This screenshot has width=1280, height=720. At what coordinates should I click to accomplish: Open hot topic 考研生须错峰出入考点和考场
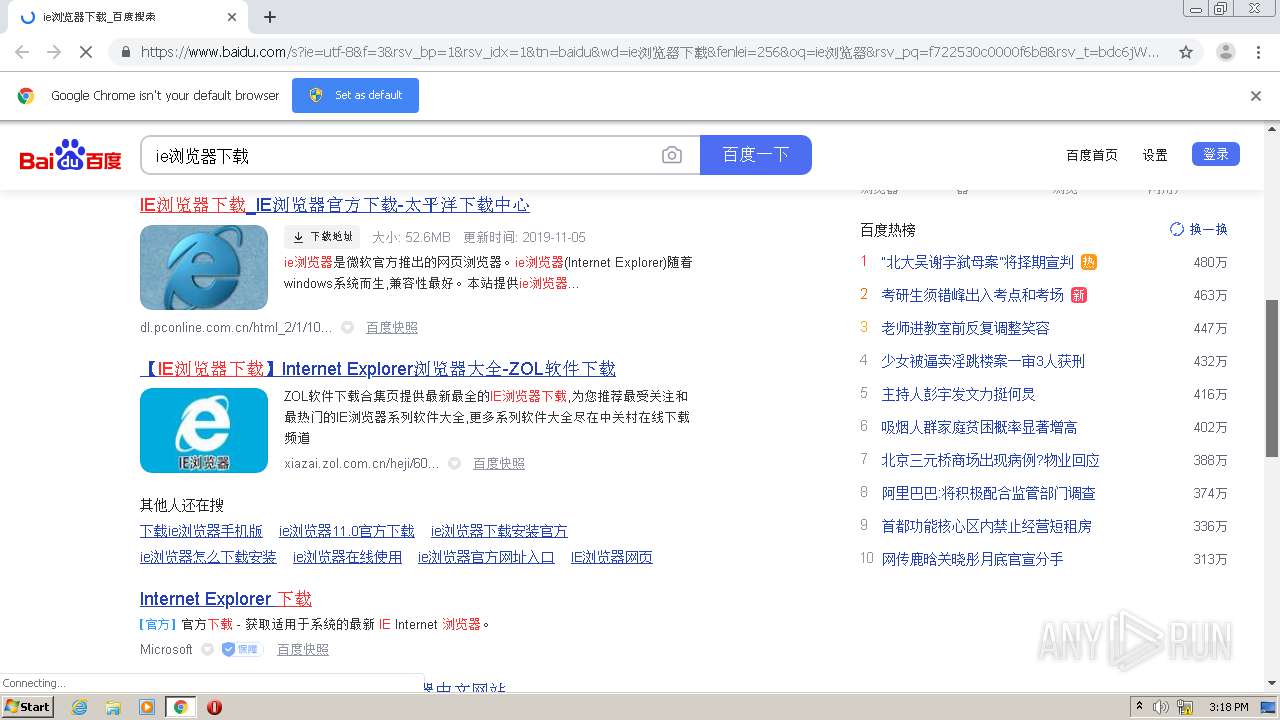coord(972,295)
